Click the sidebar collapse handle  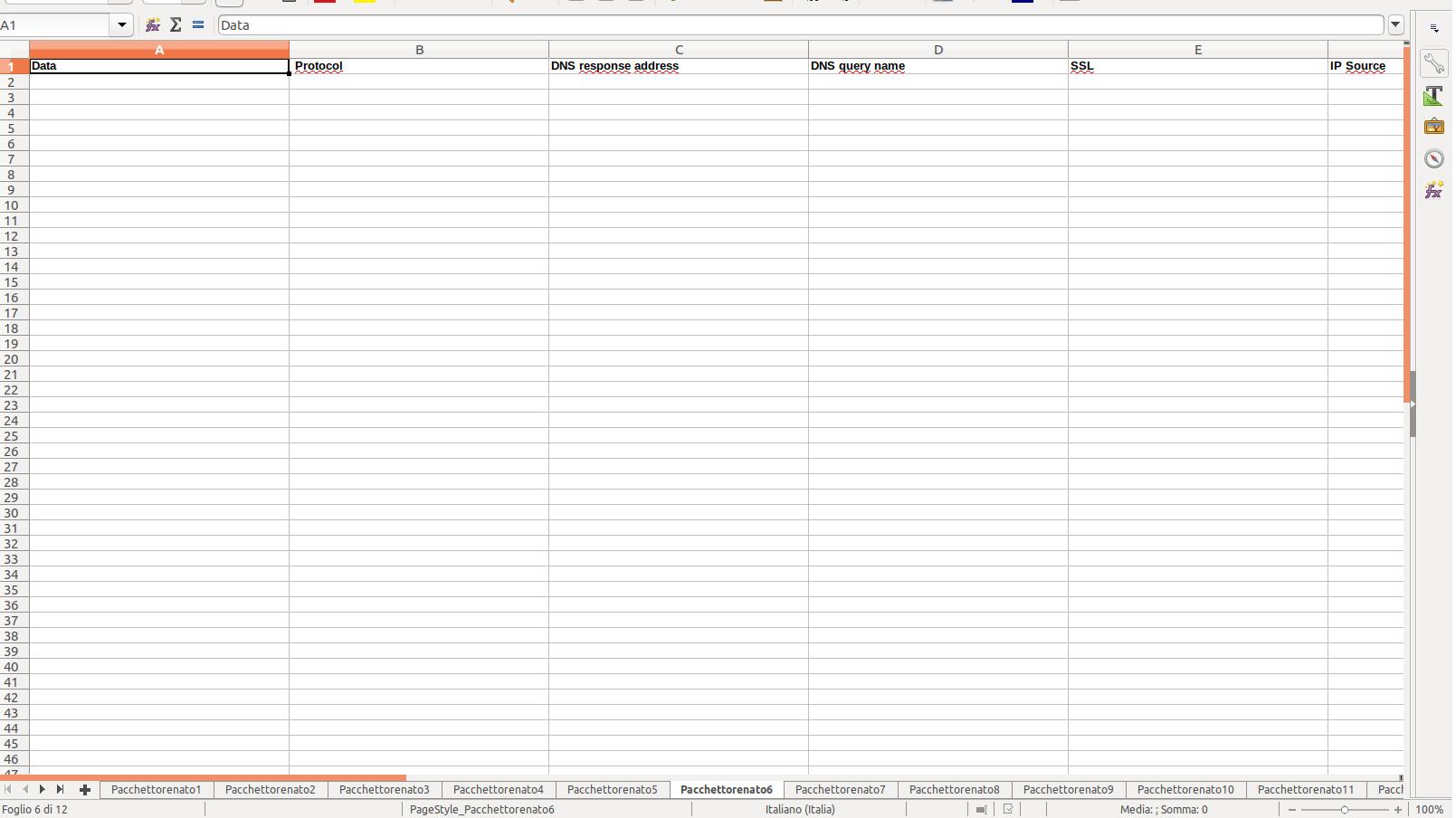1412,404
